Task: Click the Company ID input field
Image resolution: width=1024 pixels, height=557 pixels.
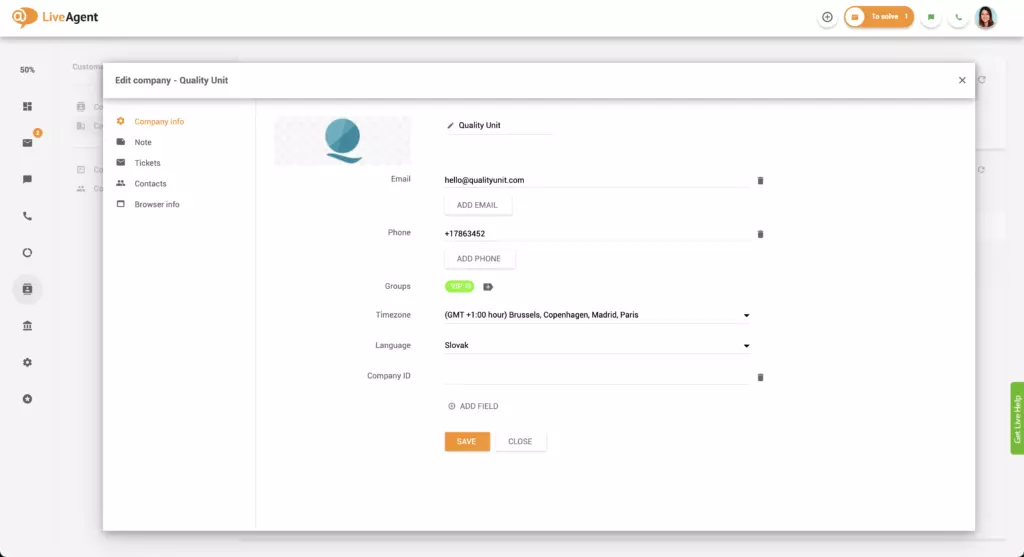Action: click(x=596, y=376)
